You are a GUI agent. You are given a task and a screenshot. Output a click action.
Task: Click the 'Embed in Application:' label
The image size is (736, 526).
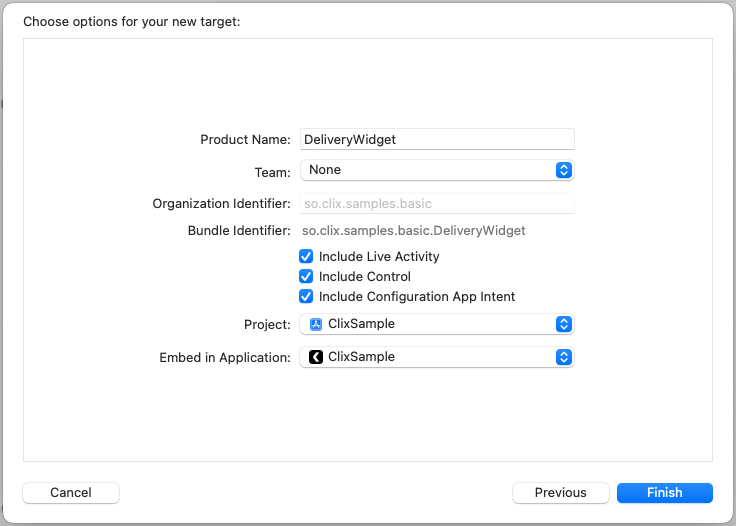point(225,358)
